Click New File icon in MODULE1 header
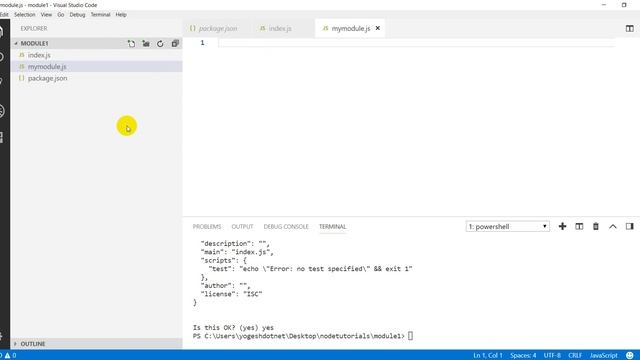Viewport: 640px width, 360px height. click(x=131, y=43)
